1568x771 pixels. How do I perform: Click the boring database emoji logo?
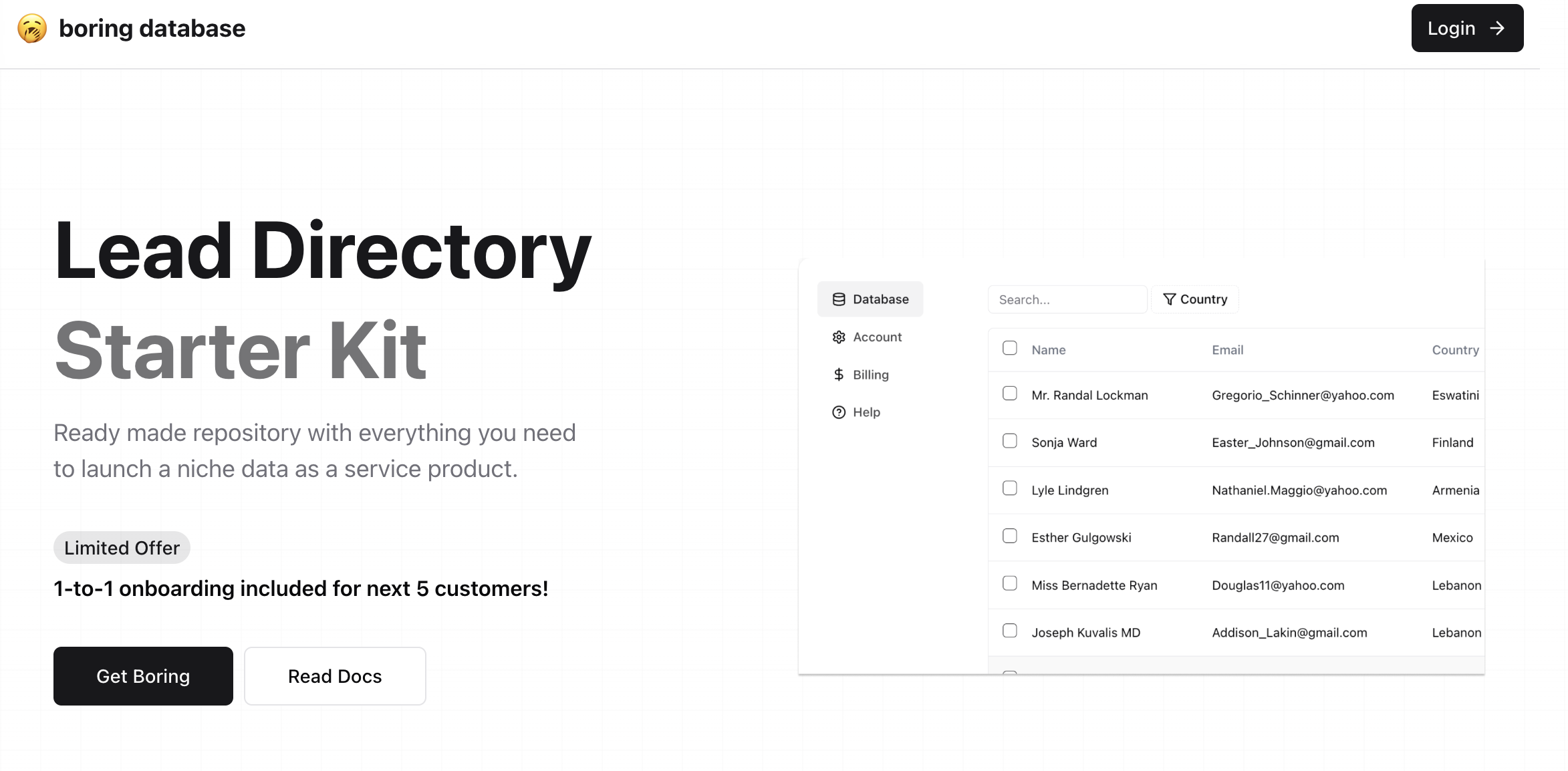coord(33,27)
